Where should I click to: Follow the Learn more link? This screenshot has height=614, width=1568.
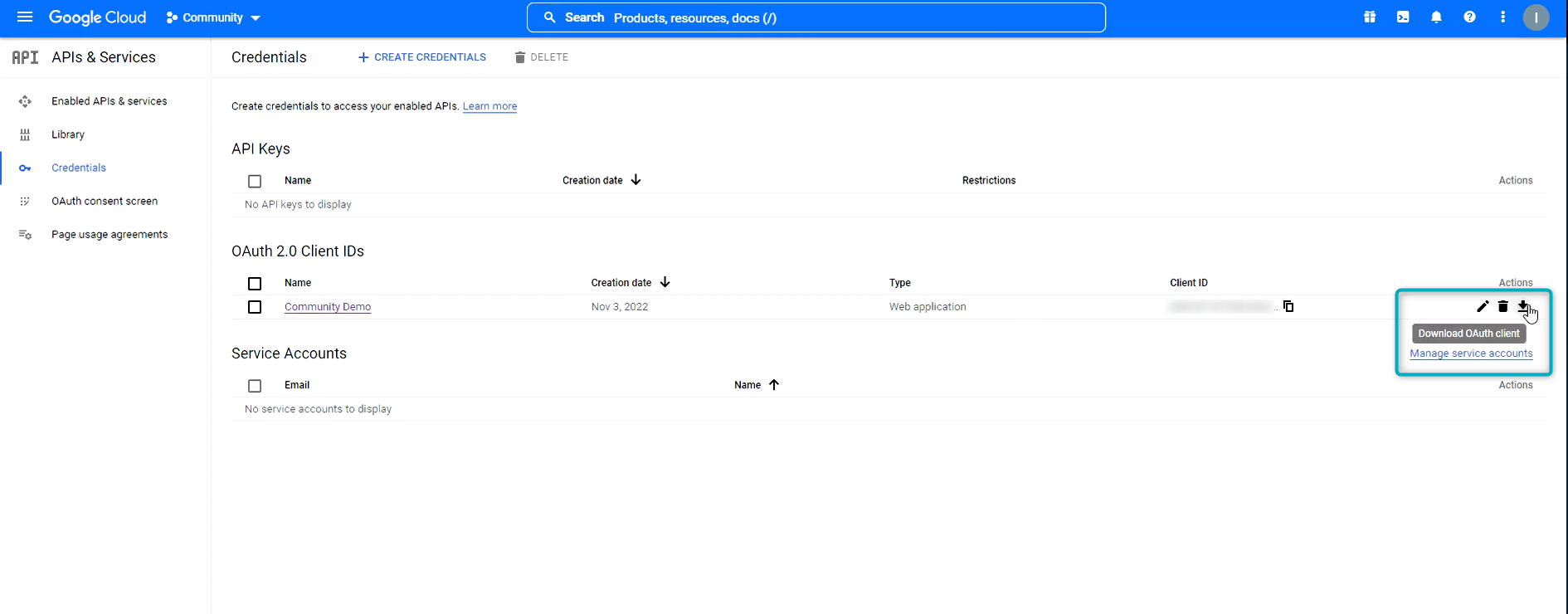(x=489, y=106)
